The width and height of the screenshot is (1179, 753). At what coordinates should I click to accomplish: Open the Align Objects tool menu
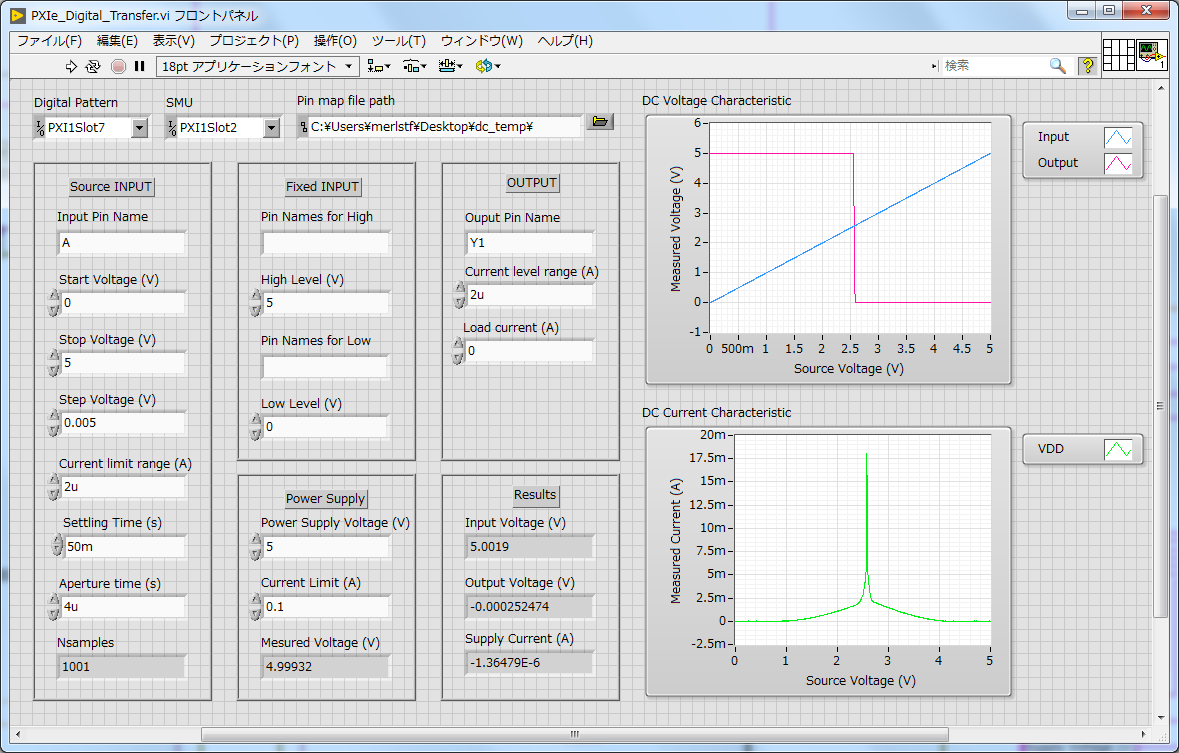point(378,66)
